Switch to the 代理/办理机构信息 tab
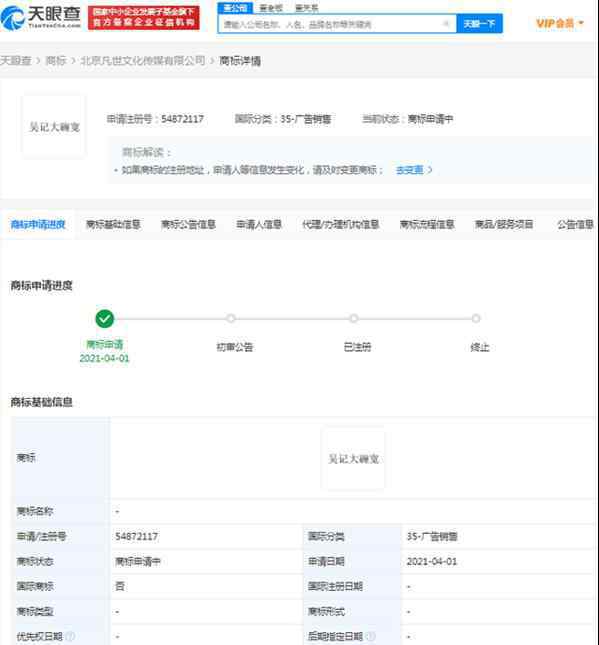Viewport: 599px width, 645px height. 341,224
